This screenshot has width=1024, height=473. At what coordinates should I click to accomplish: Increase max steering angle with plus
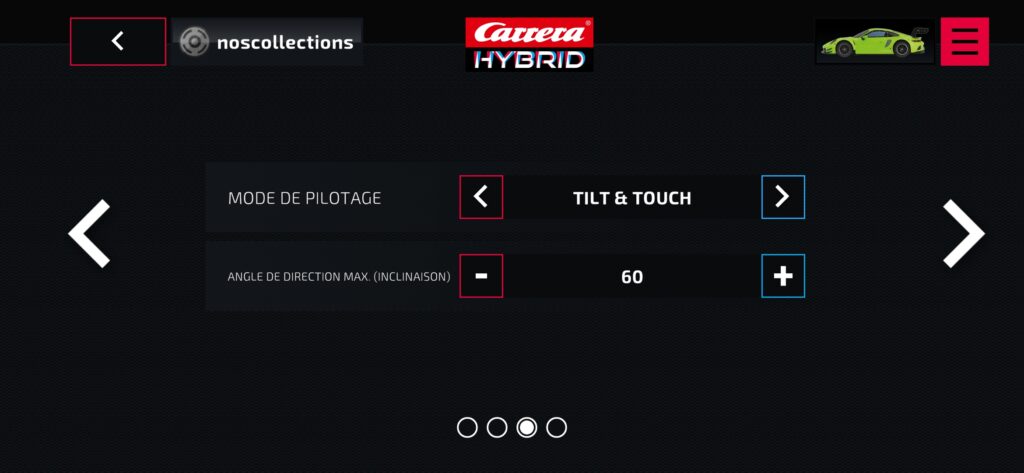(782, 276)
